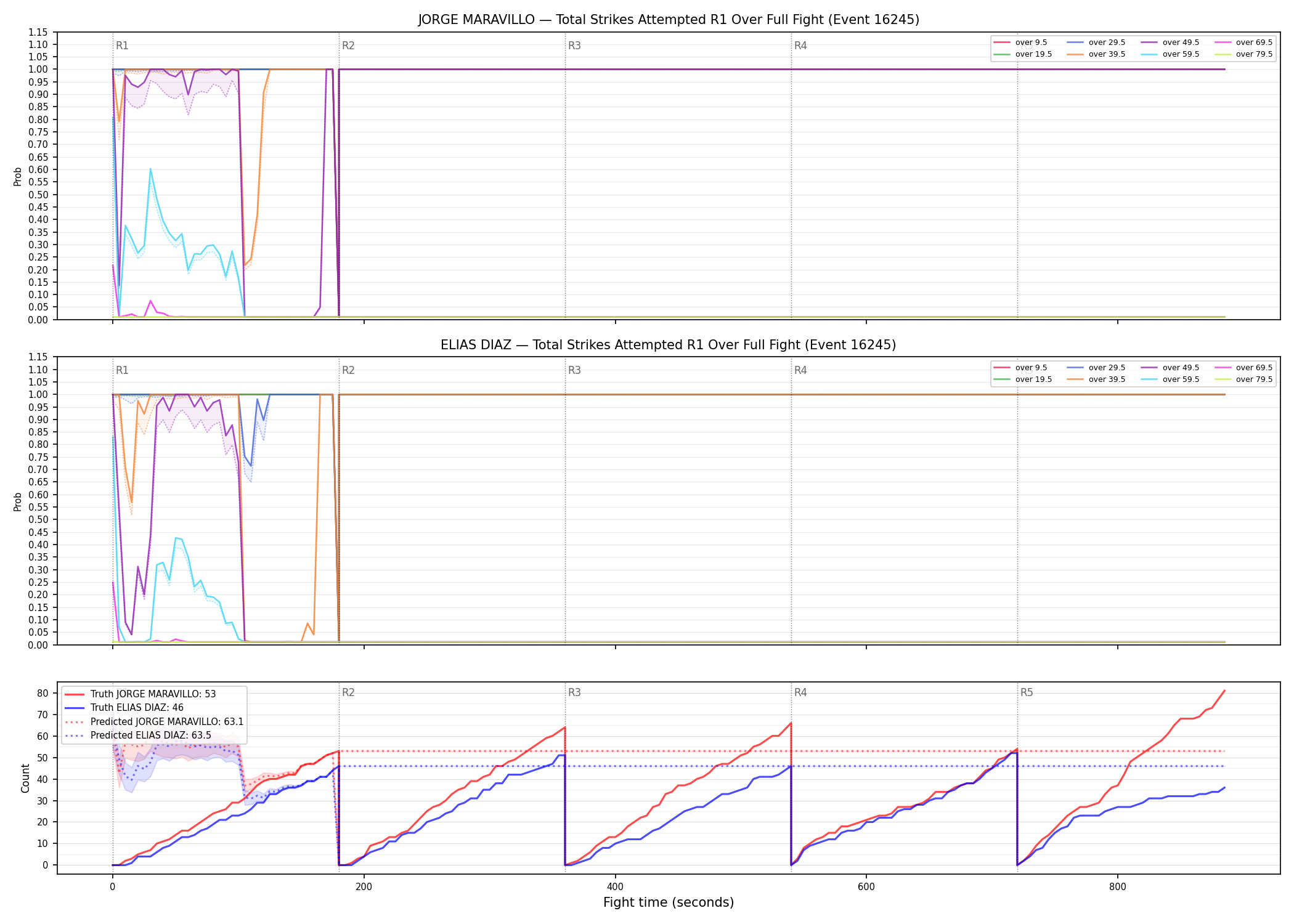Select 'Predicted ELIAS DIAZ: 63.5' legend entry
This screenshot has height=924, width=1294.
tap(139, 735)
